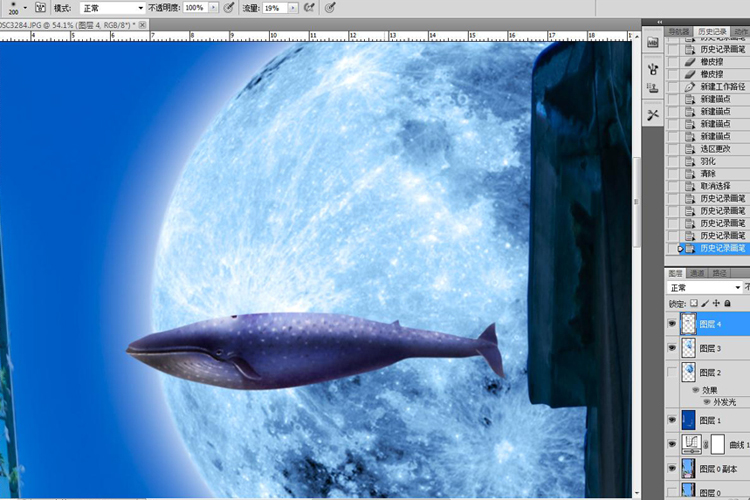Switch to the 导航器 (Navigator) tab

[x=679, y=32]
